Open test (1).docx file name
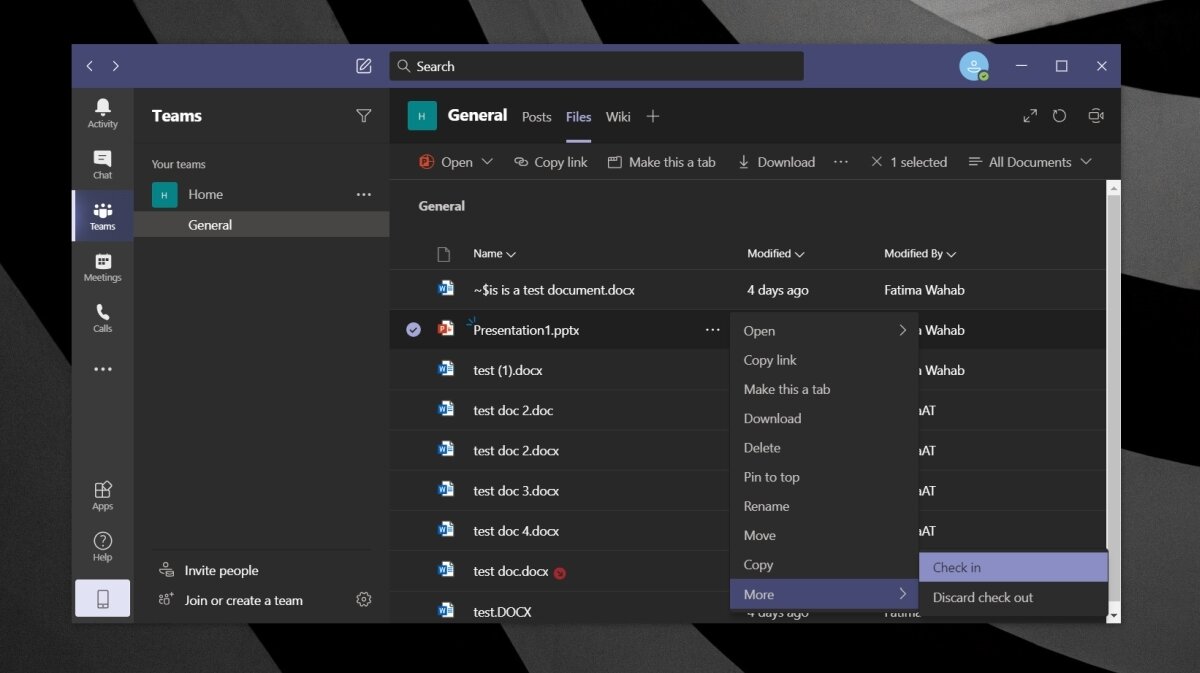Viewport: 1200px width, 673px height. click(508, 370)
